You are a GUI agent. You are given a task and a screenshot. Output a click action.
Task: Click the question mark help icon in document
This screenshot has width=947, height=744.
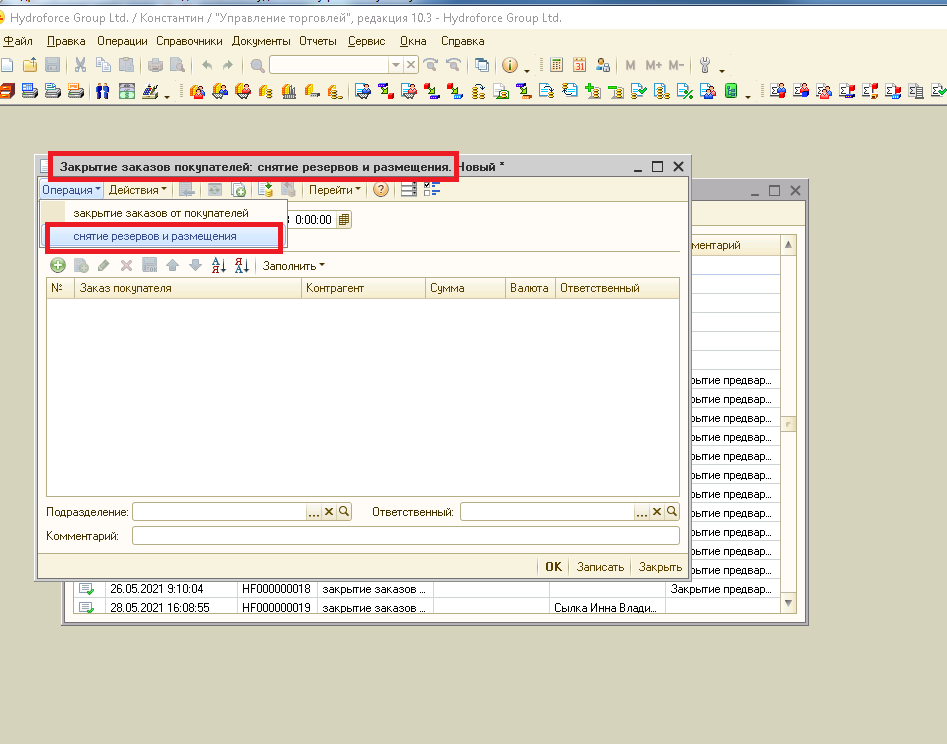tap(380, 190)
